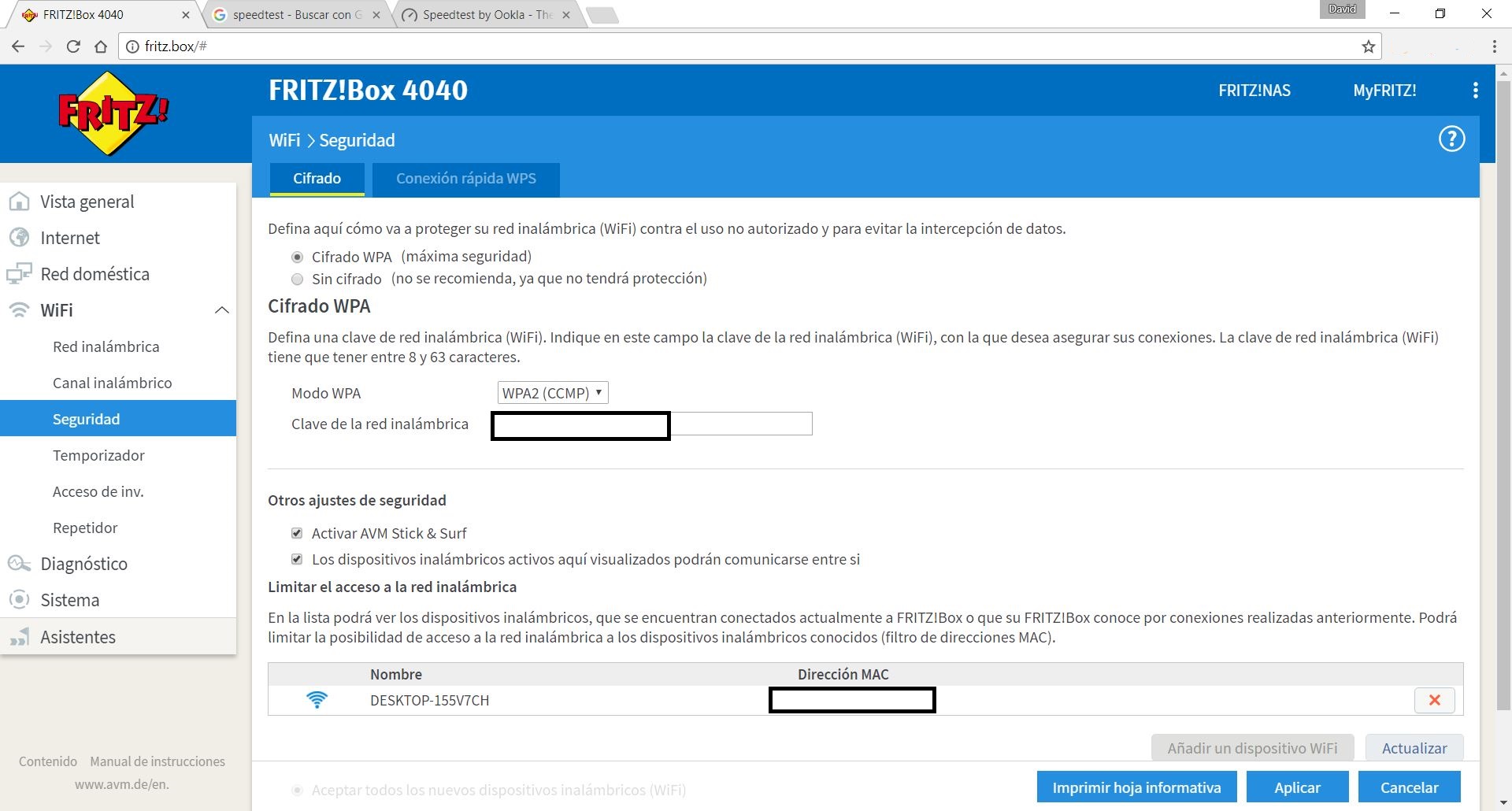
Task: Expand the Sistema sidebar section
Action: [70, 600]
